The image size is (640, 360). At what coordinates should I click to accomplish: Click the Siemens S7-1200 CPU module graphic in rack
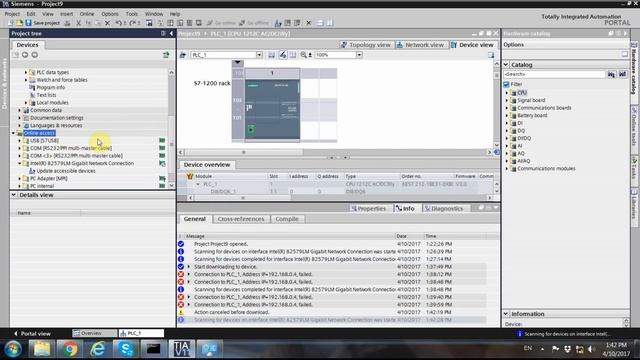tap(272, 109)
